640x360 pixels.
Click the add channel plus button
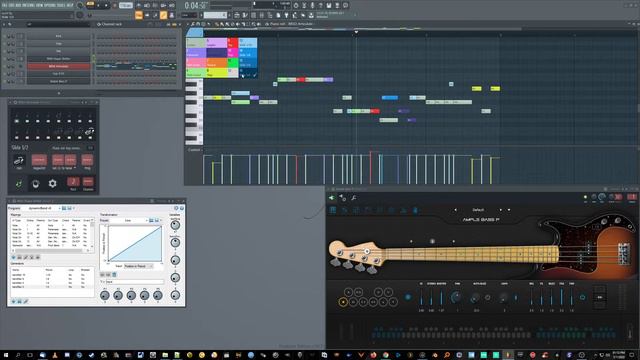[x=58, y=93]
